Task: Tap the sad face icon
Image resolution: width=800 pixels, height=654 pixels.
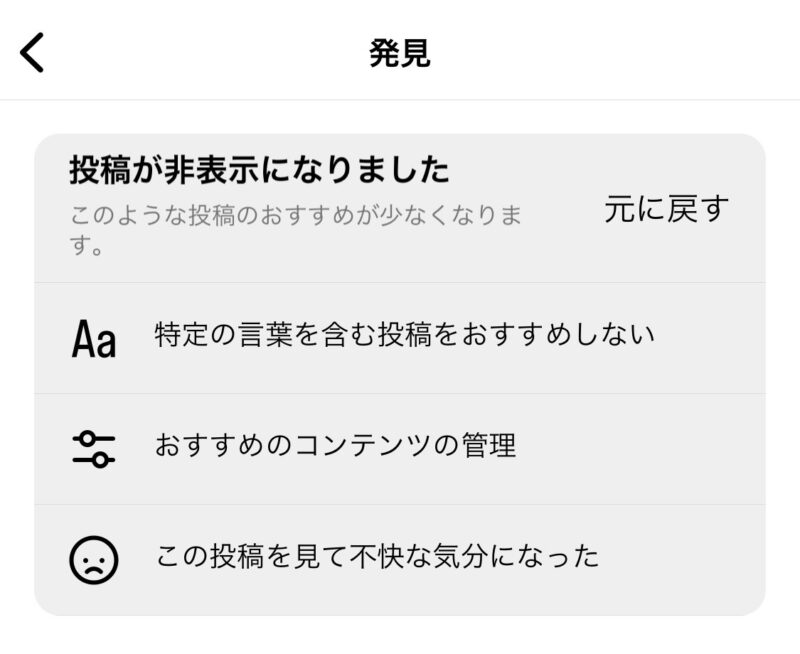Action: pyautogui.click(x=94, y=560)
